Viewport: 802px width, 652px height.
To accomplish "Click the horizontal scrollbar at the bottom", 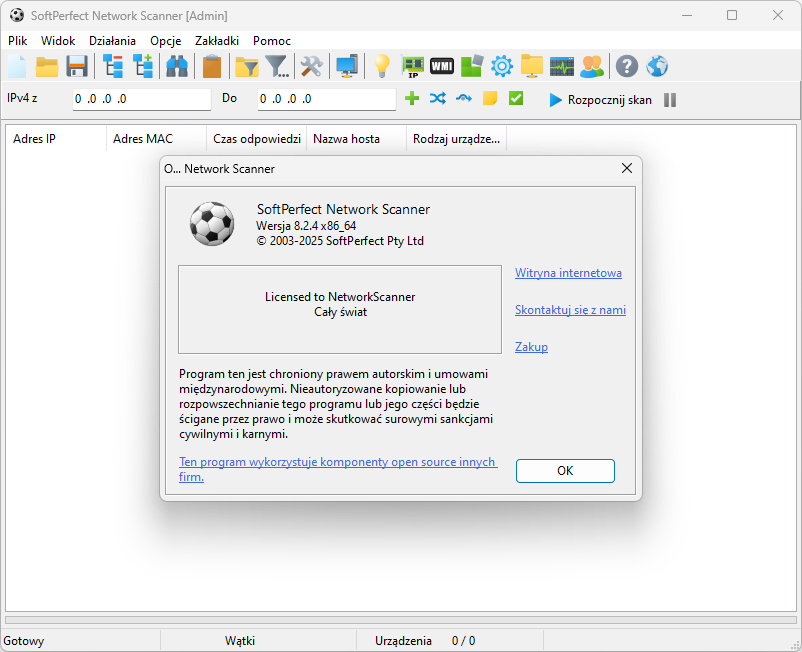I will (401, 620).
